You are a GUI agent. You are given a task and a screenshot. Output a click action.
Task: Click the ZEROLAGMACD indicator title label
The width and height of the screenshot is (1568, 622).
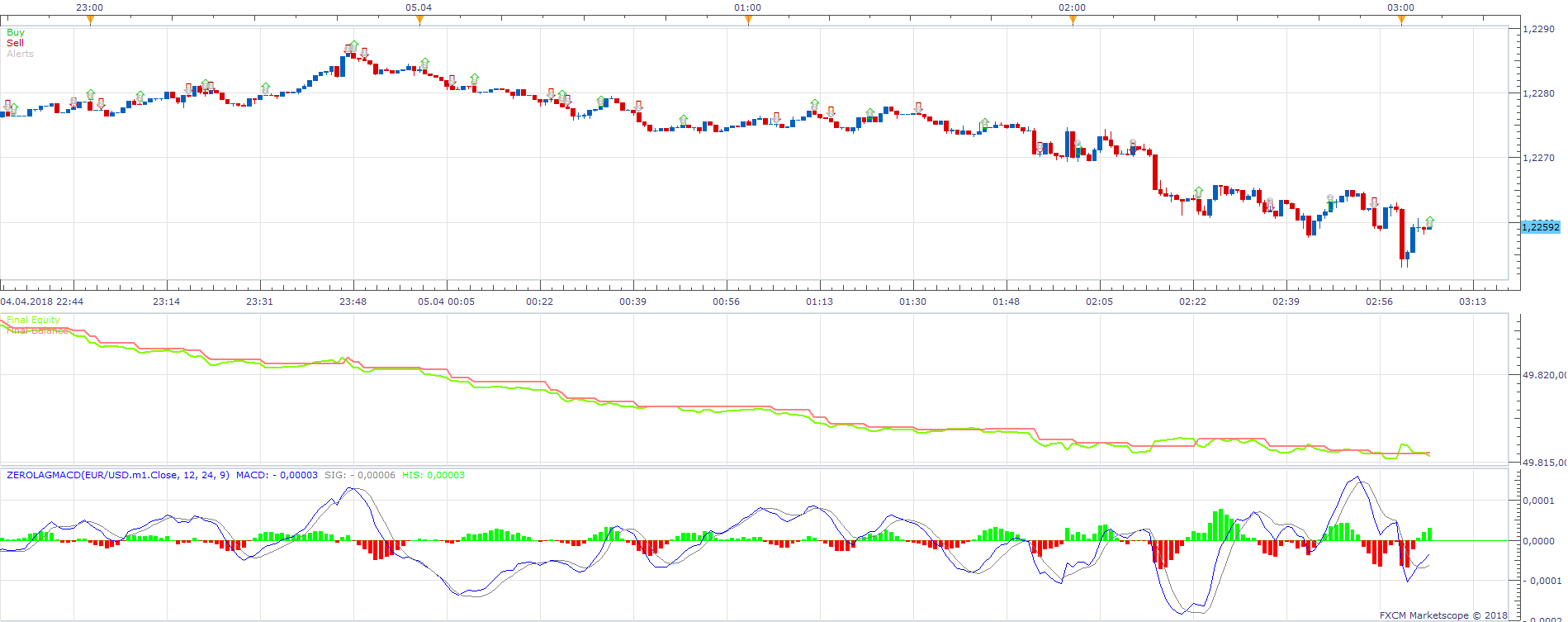pos(118,475)
